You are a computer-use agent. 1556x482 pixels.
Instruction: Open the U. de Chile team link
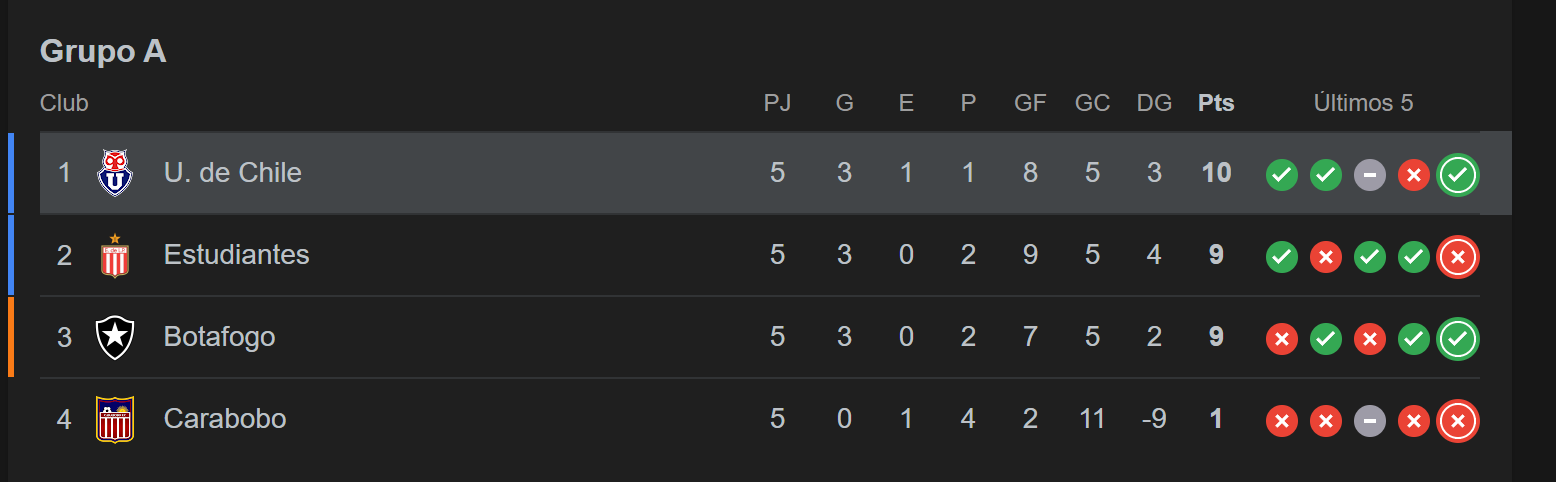click(233, 173)
